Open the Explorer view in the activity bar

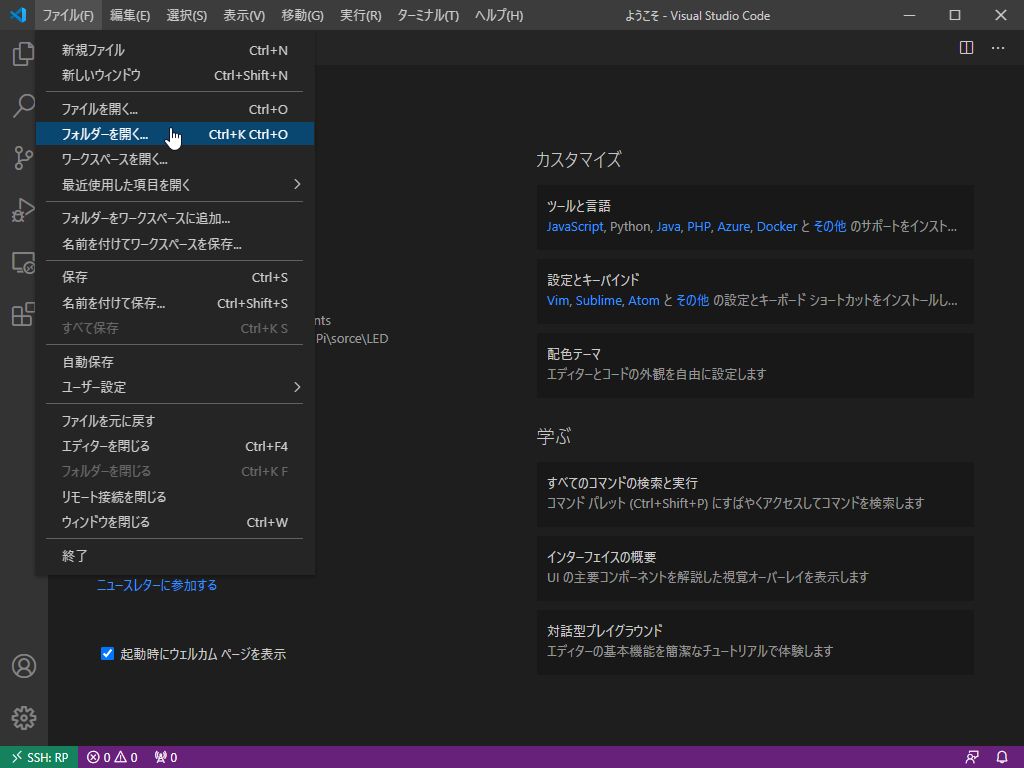coord(22,54)
